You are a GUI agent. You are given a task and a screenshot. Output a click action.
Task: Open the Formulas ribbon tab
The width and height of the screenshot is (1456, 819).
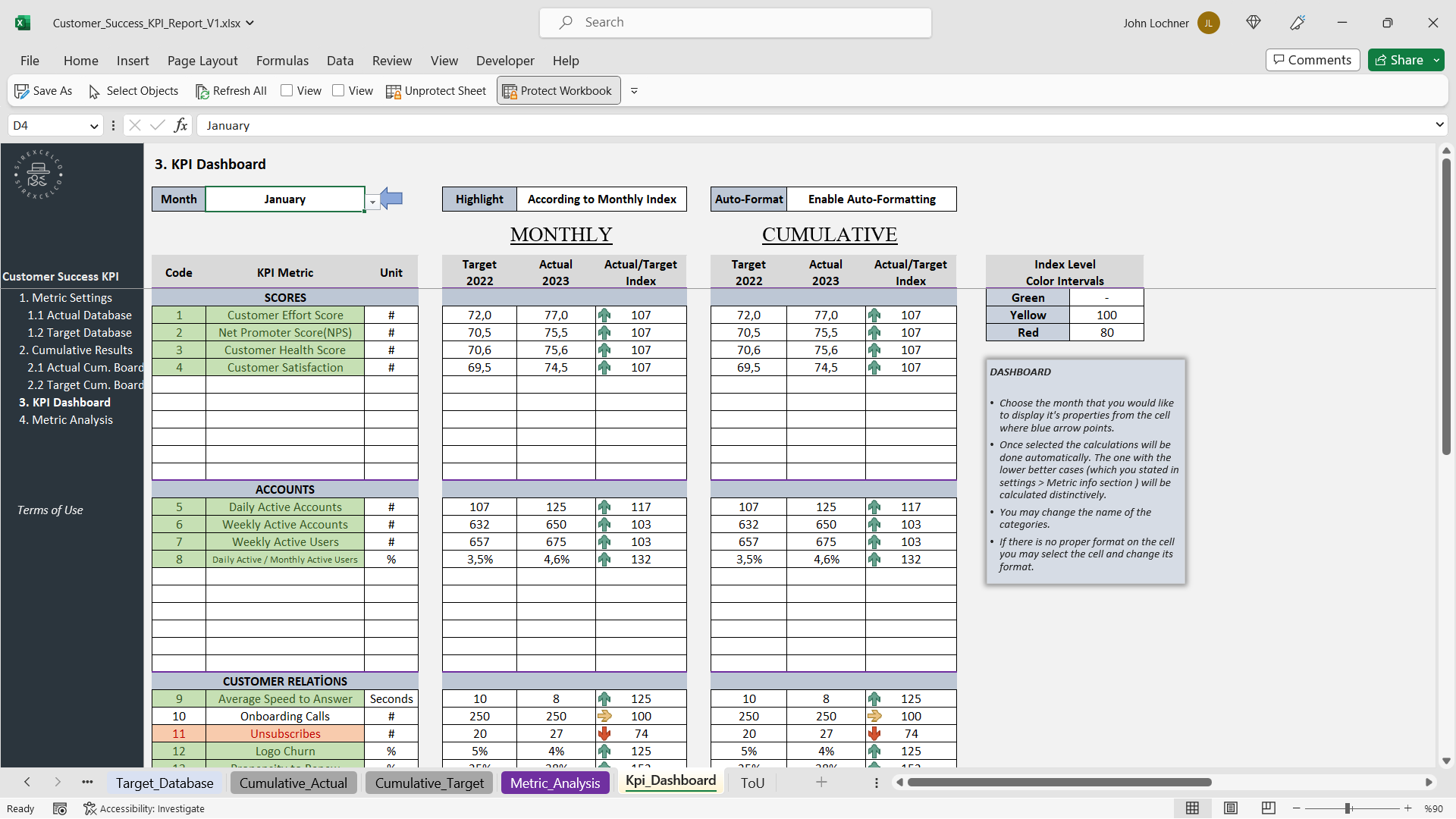coord(282,61)
